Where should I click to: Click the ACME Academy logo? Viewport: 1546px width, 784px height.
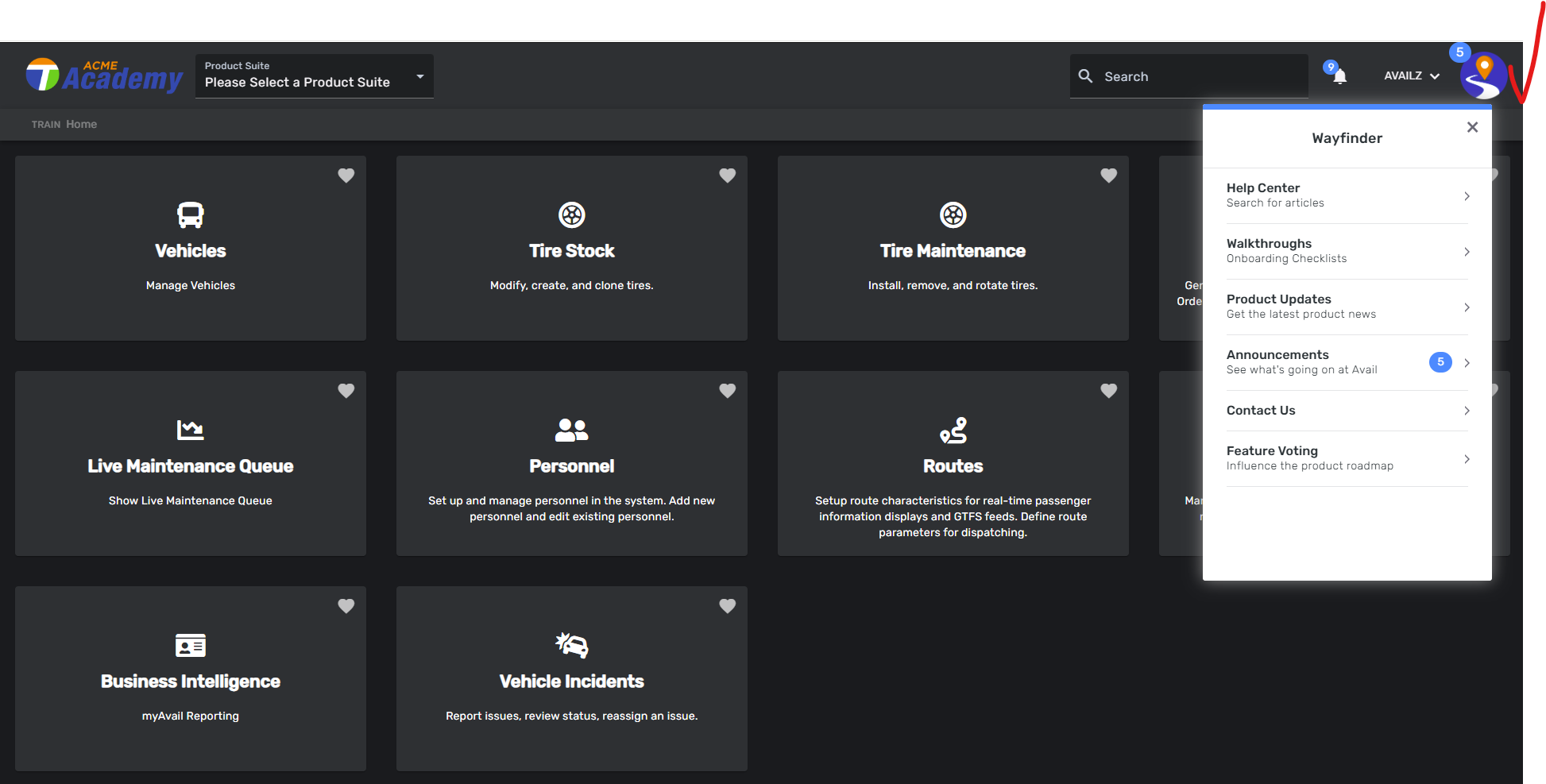click(x=105, y=75)
